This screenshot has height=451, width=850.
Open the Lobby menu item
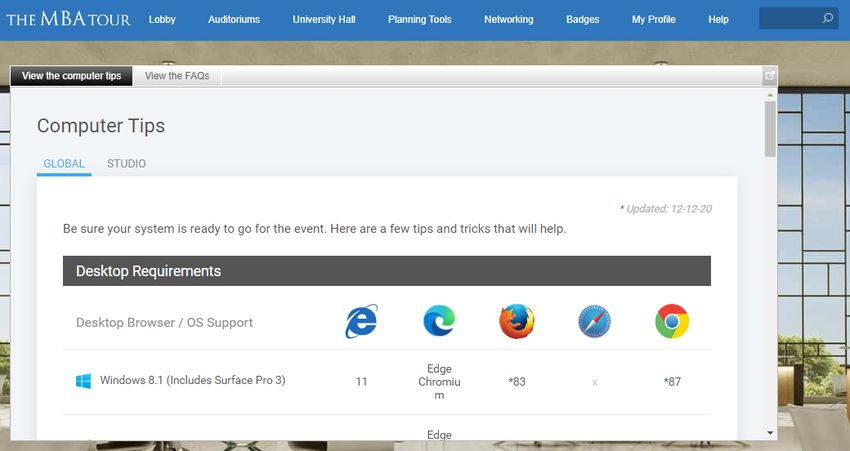coord(162,20)
